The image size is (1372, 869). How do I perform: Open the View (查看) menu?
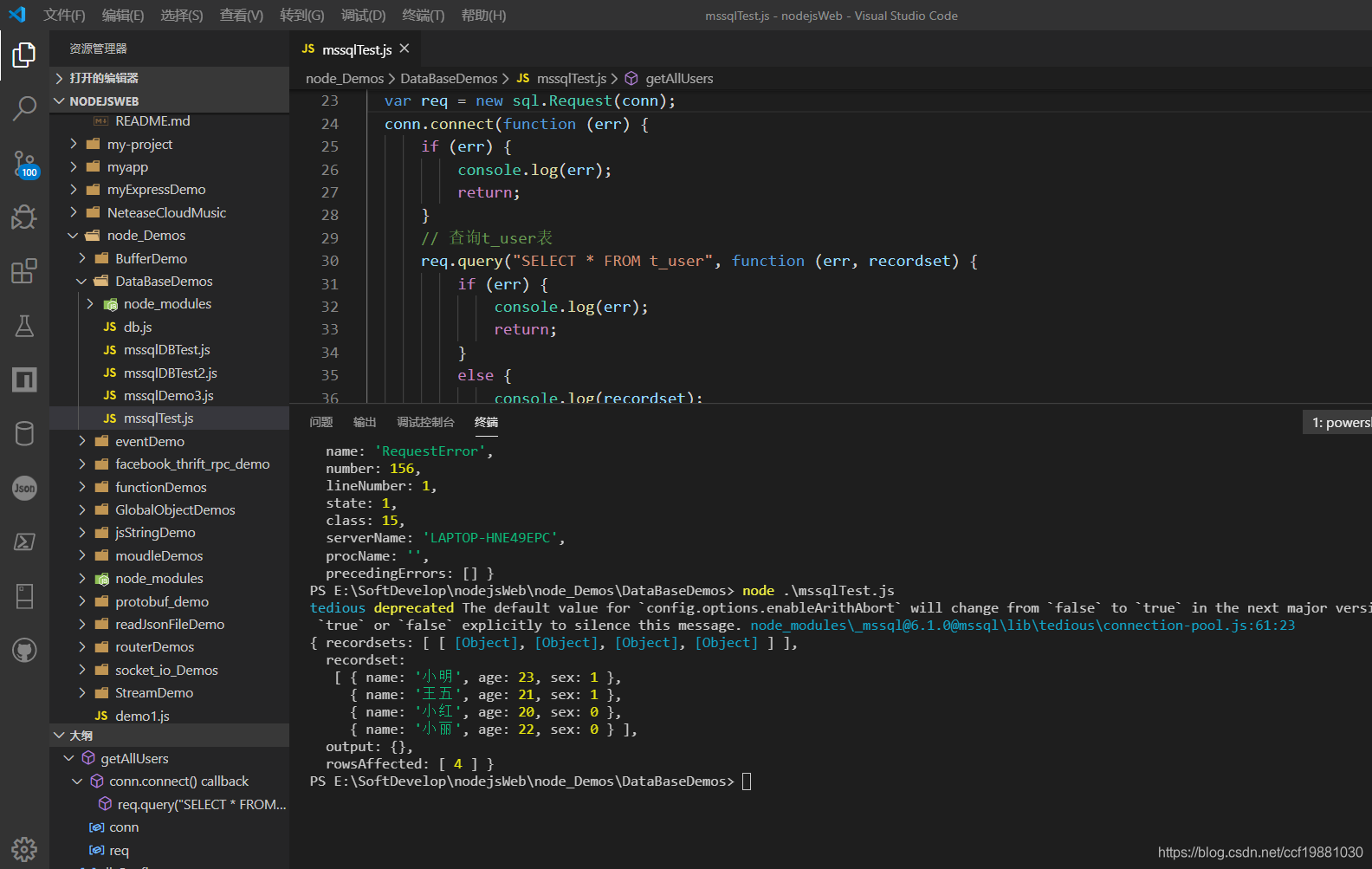242,16
